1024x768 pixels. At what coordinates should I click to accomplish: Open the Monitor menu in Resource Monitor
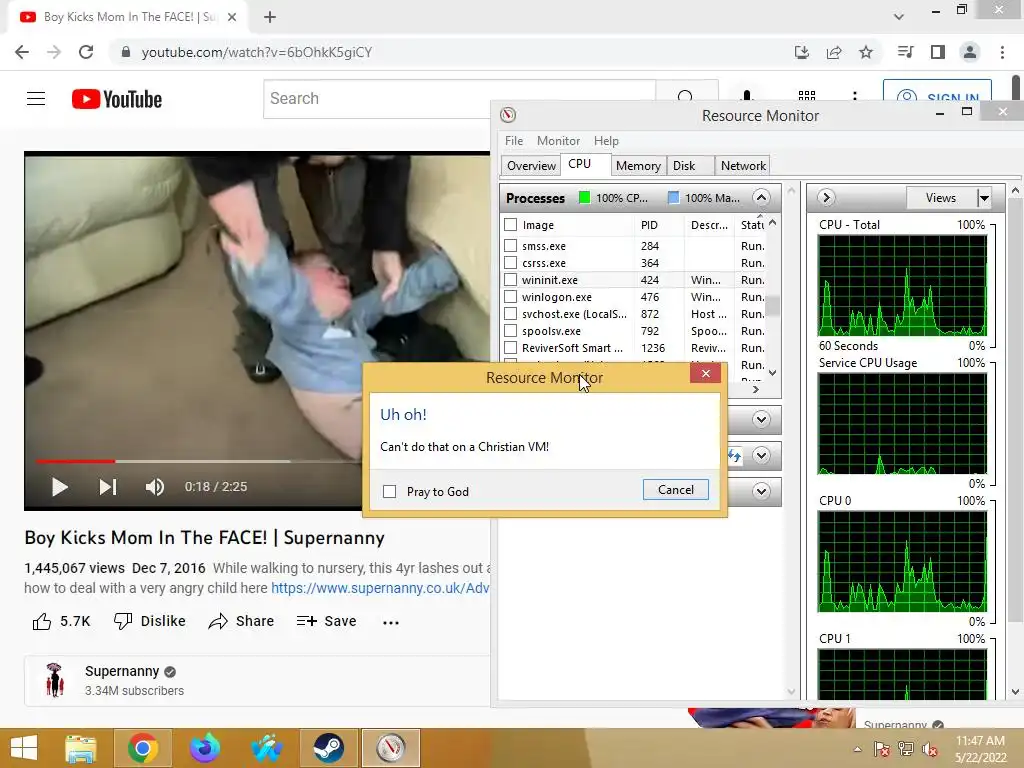(558, 141)
